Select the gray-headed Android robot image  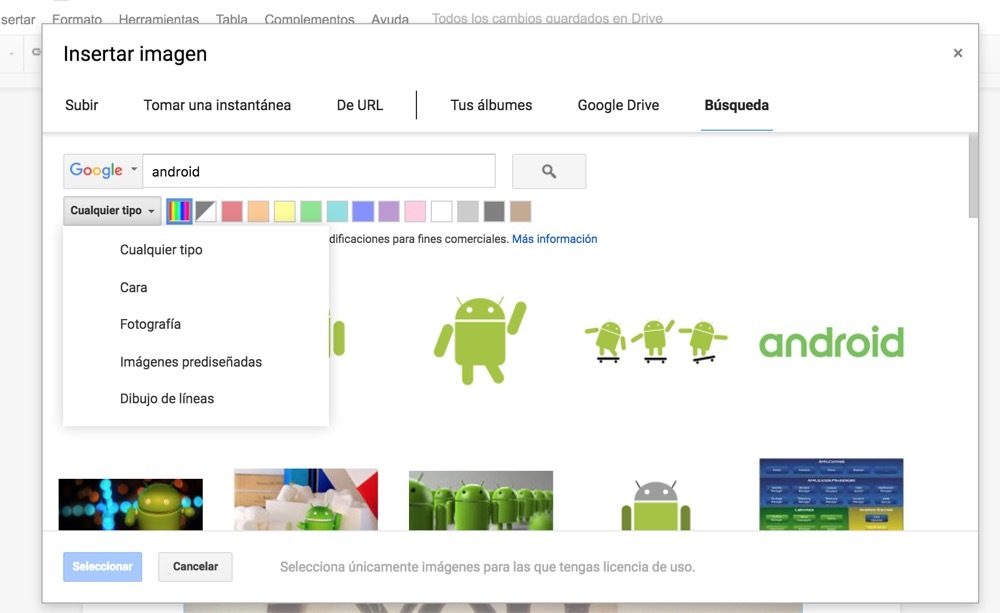pyautogui.click(x=656, y=505)
